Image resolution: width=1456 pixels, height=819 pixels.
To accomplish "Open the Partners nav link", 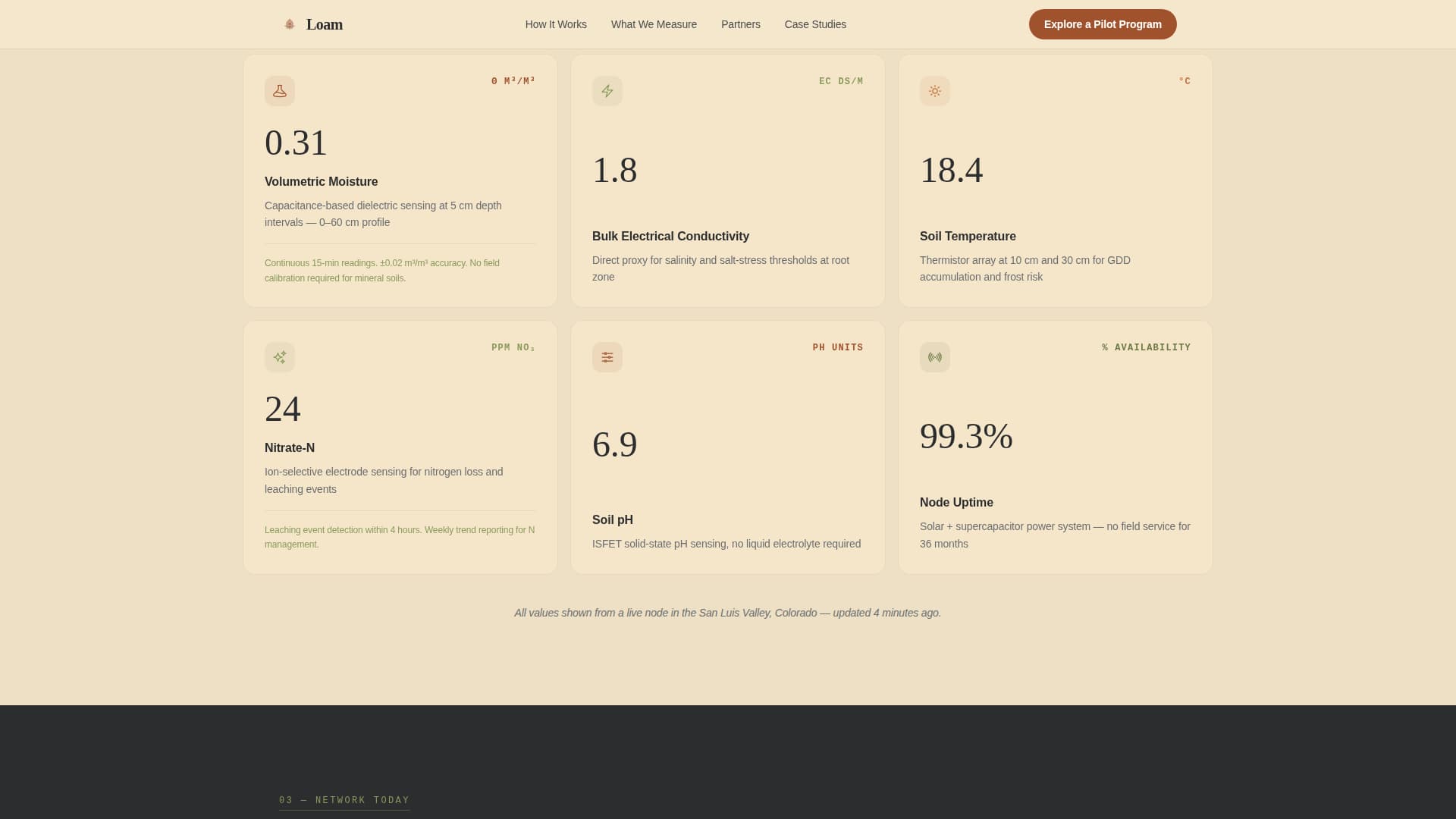I will point(741,24).
